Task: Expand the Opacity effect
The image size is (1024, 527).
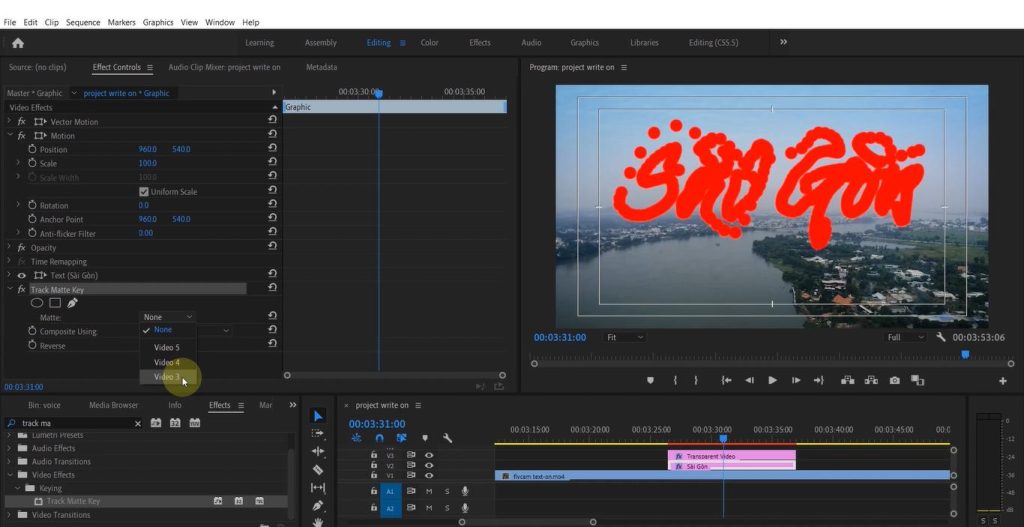Action: click(x=10, y=248)
